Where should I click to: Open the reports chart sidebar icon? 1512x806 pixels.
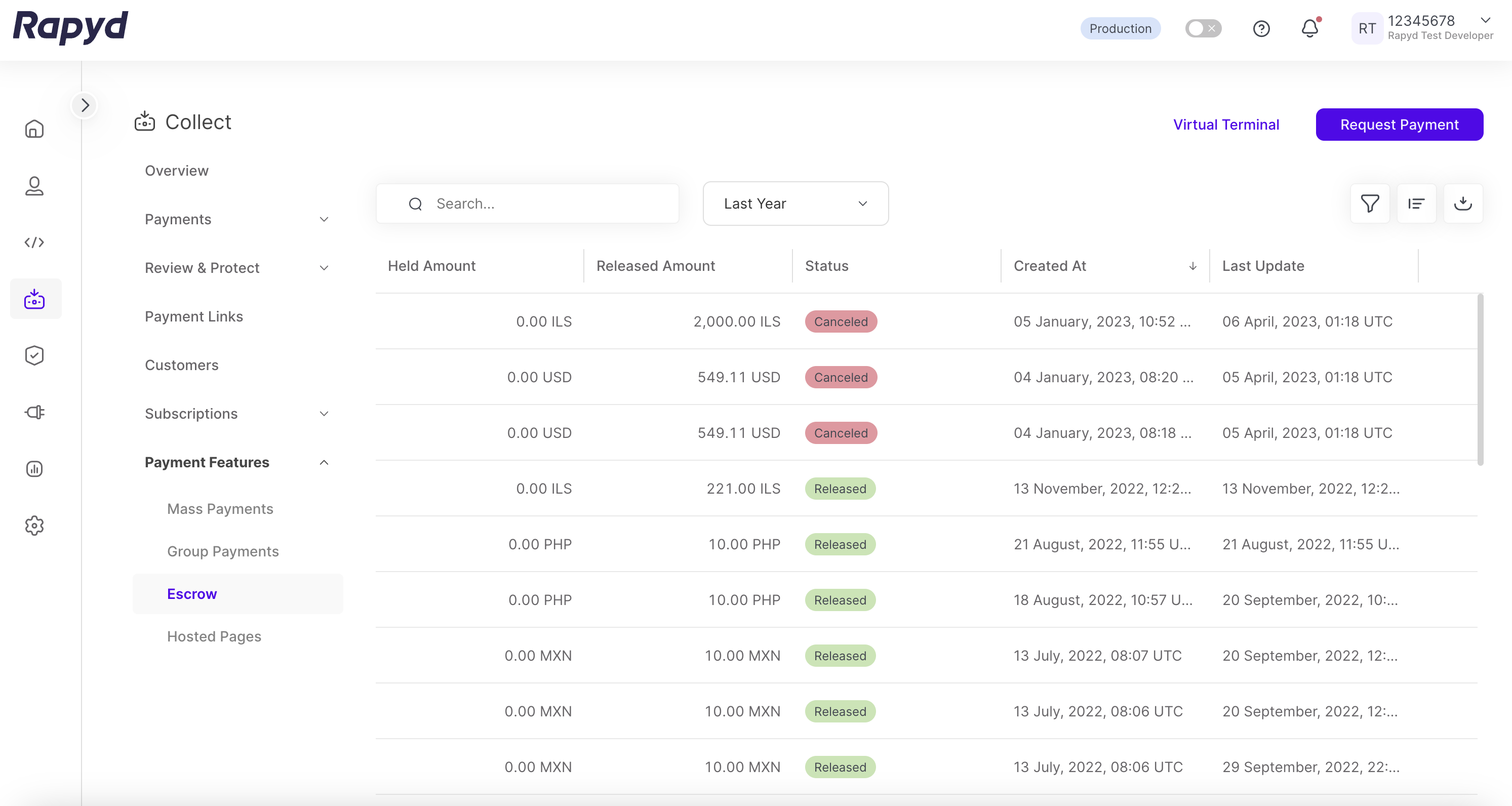pos(34,468)
